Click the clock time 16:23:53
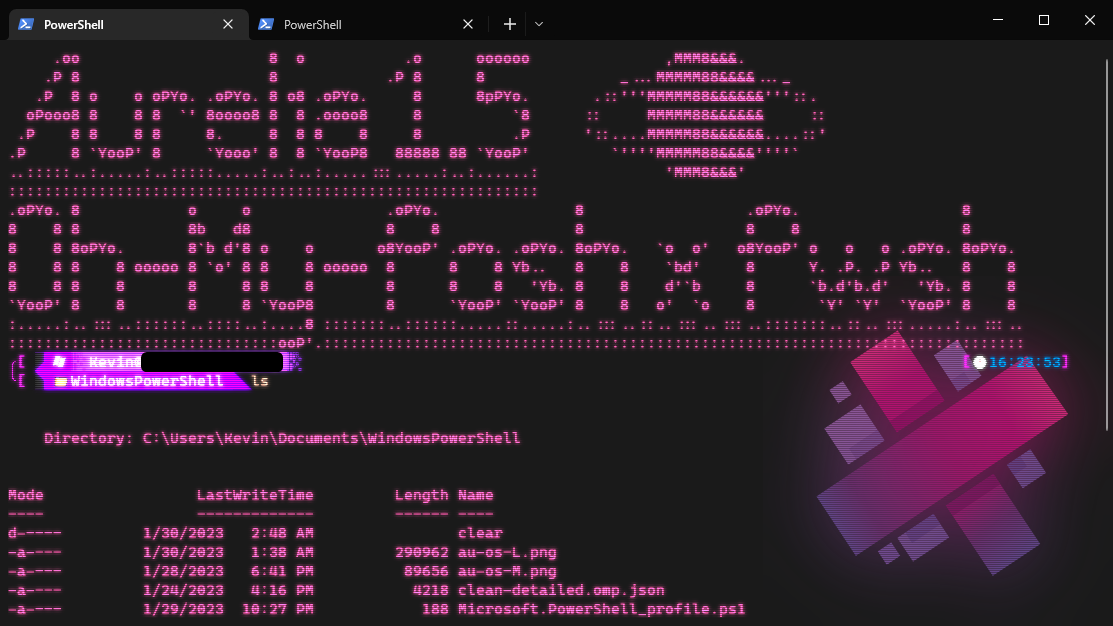 click(1024, 362)
